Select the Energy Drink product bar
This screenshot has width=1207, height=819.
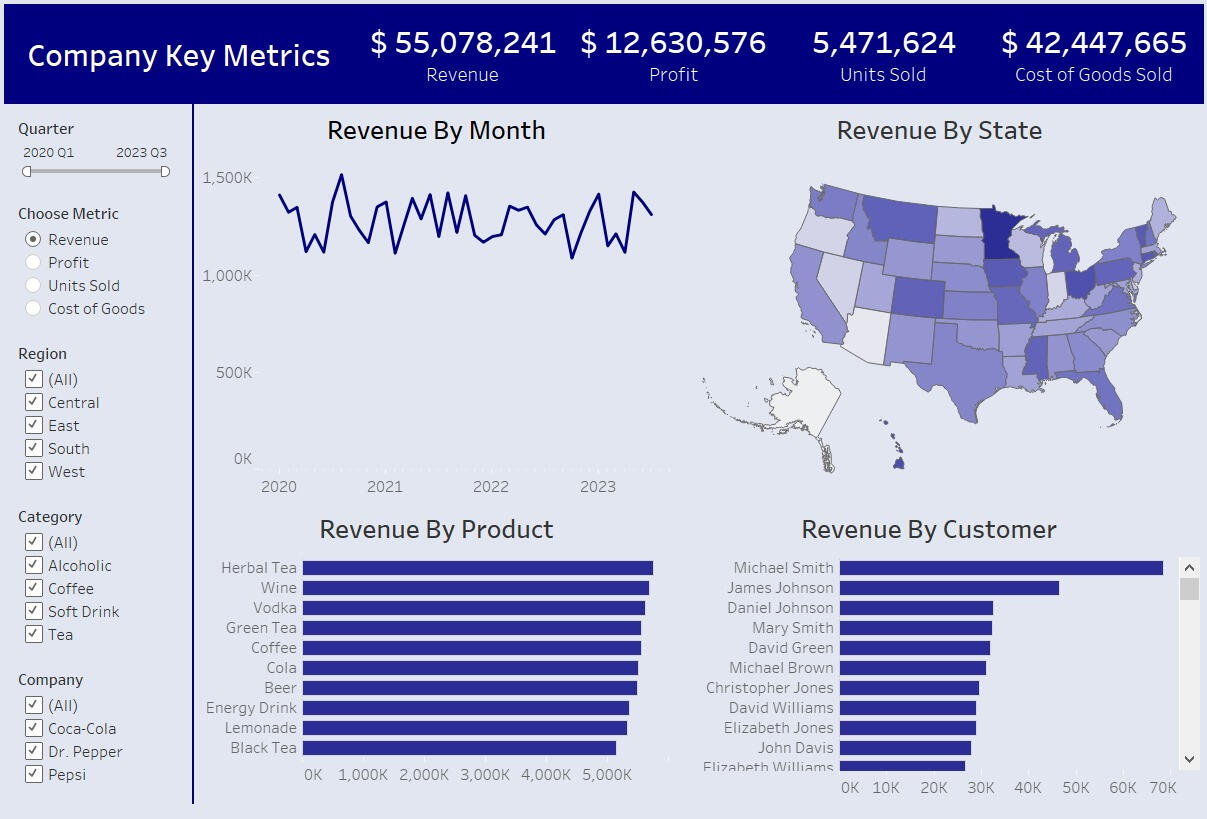[x=466, y=708]
